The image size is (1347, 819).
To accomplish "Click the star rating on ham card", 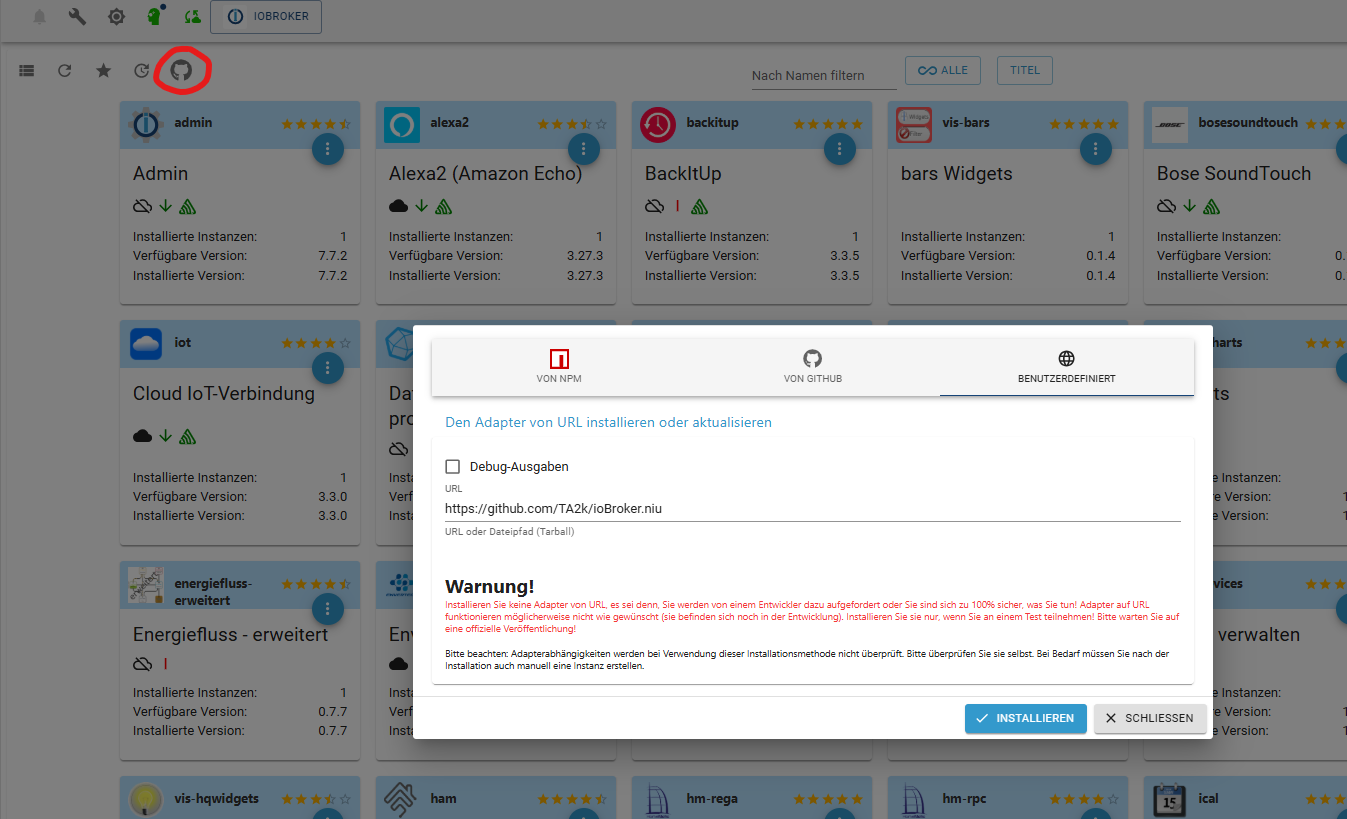I will point(572,799).
